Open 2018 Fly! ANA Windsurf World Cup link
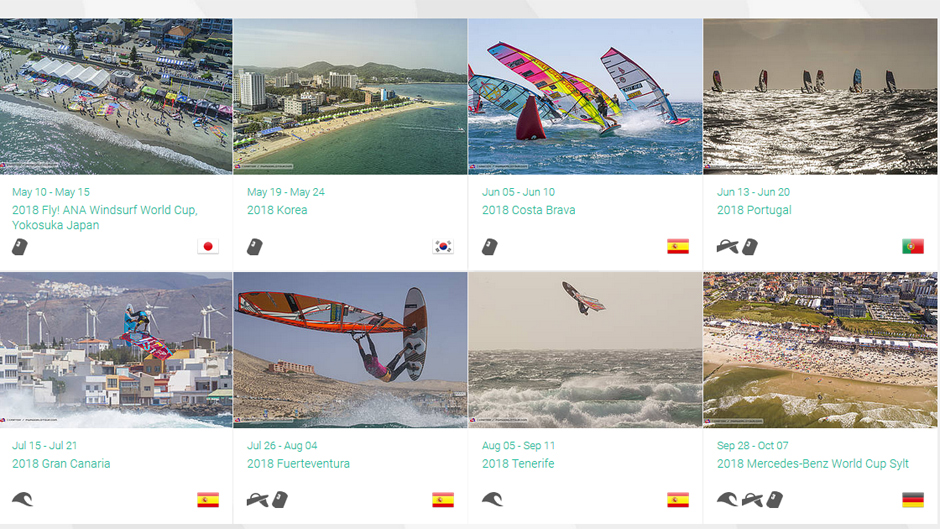The image size is (940, 529). (105, 217)
